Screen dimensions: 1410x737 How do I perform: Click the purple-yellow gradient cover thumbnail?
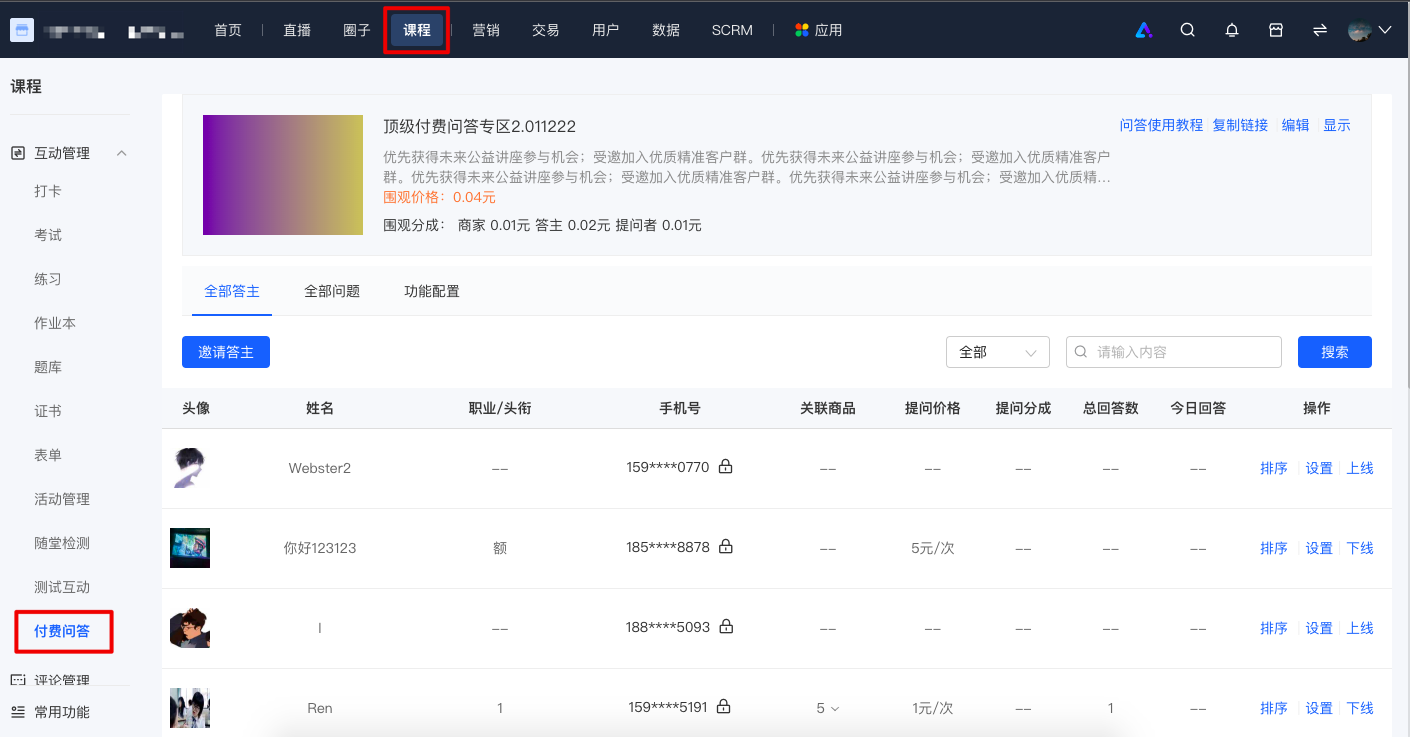[x=283, y=175]
